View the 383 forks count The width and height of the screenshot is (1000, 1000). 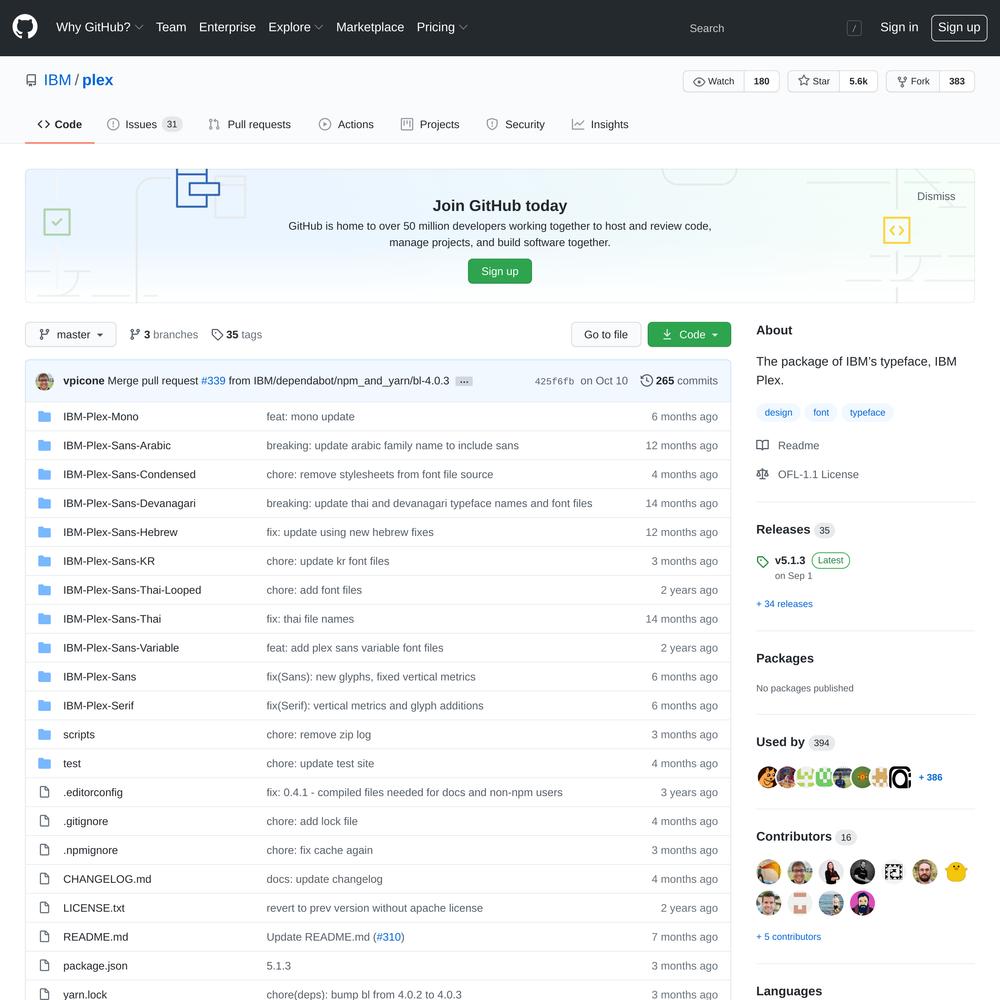point(956,81)
